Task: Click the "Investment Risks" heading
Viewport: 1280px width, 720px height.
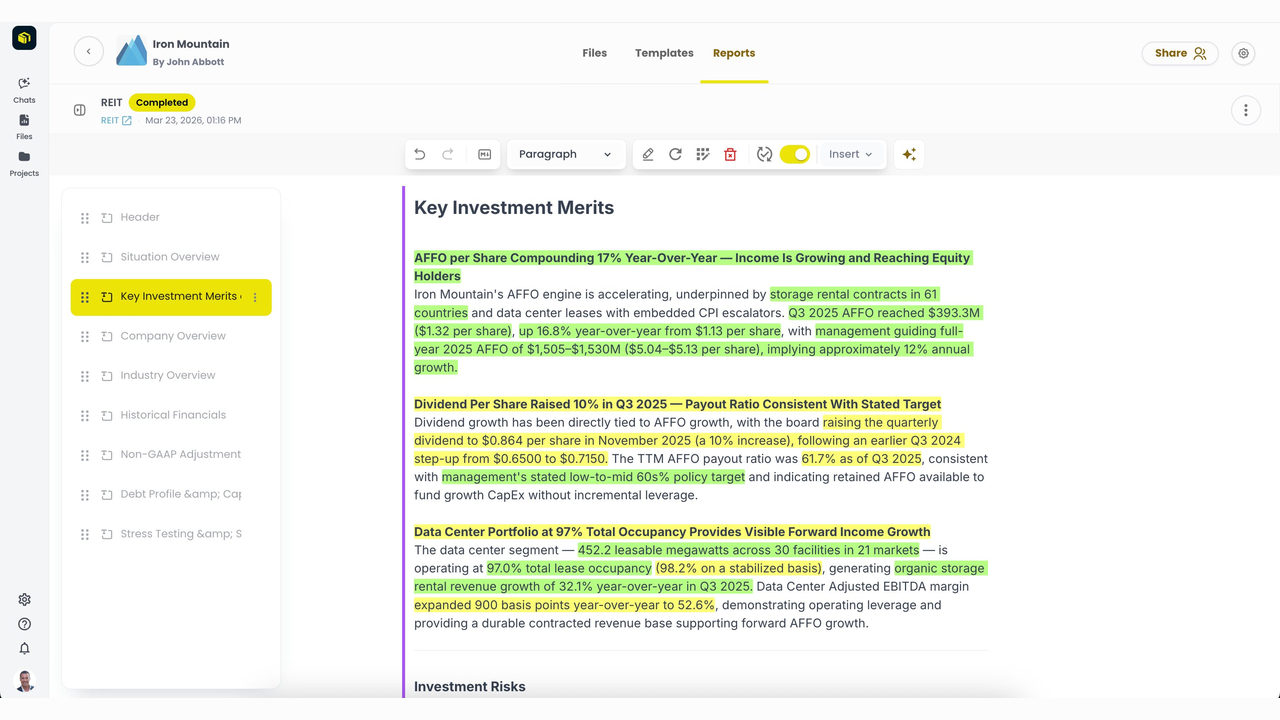Action: pyautogui.click(x=470, y=687)
